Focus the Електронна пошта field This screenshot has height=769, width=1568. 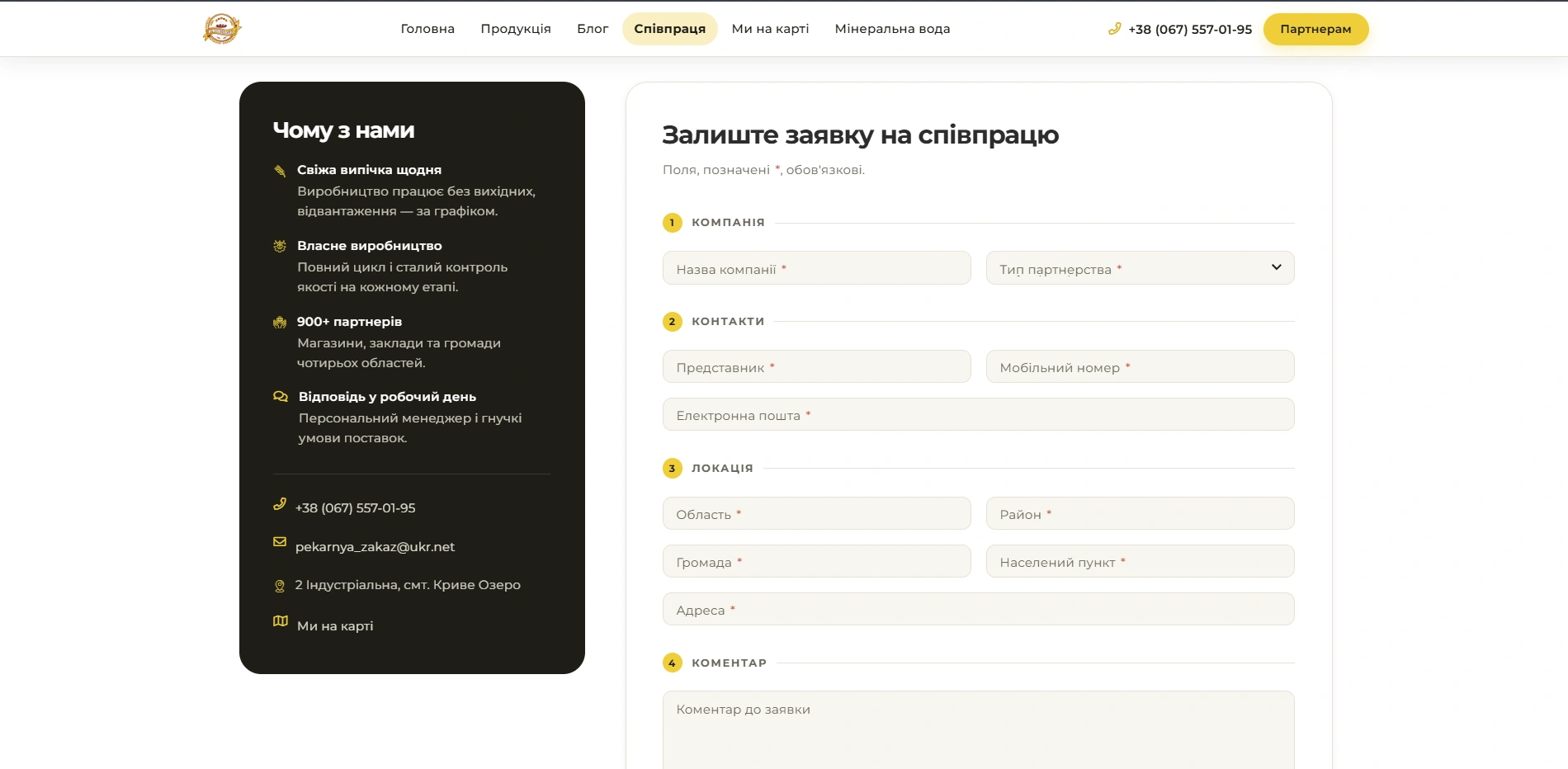pyautogui.click(x=978, y=414)
